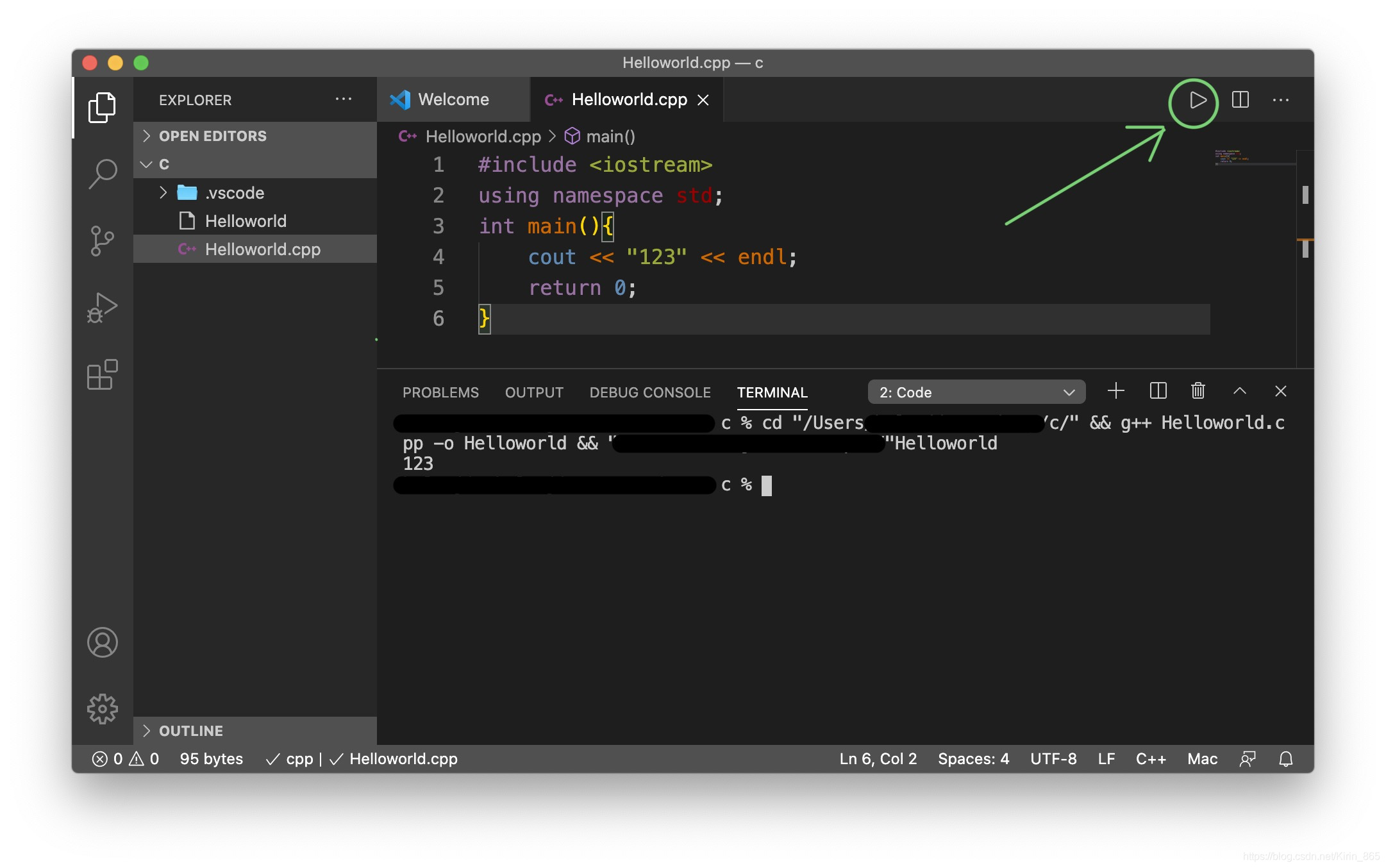The height and width of the screenshot is (868, 1386).
Task: Open the Search view in activity bar
Action: [x=103, y=173]
